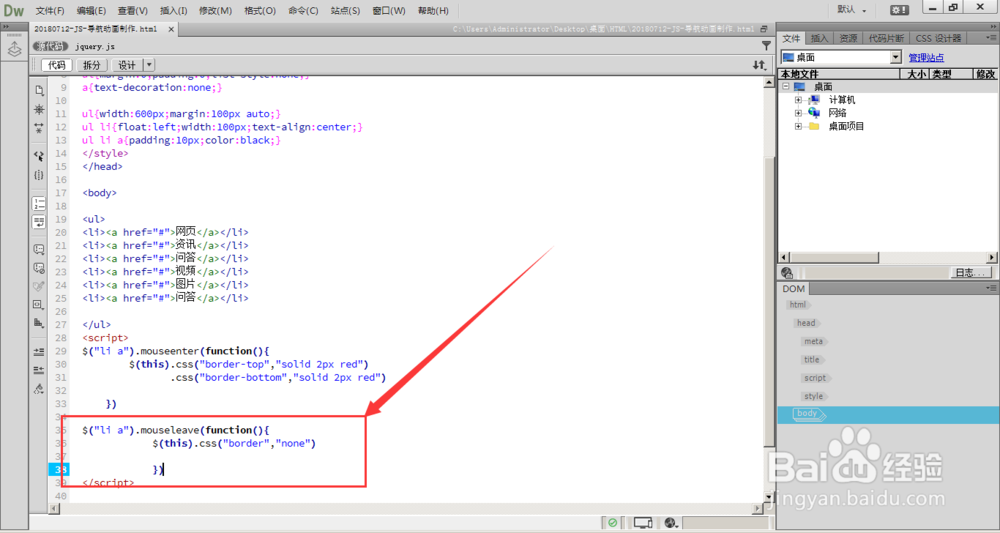1000x533 pixels.
Task: Click the File Management arrows icon
Action: (x=759, y=65)
